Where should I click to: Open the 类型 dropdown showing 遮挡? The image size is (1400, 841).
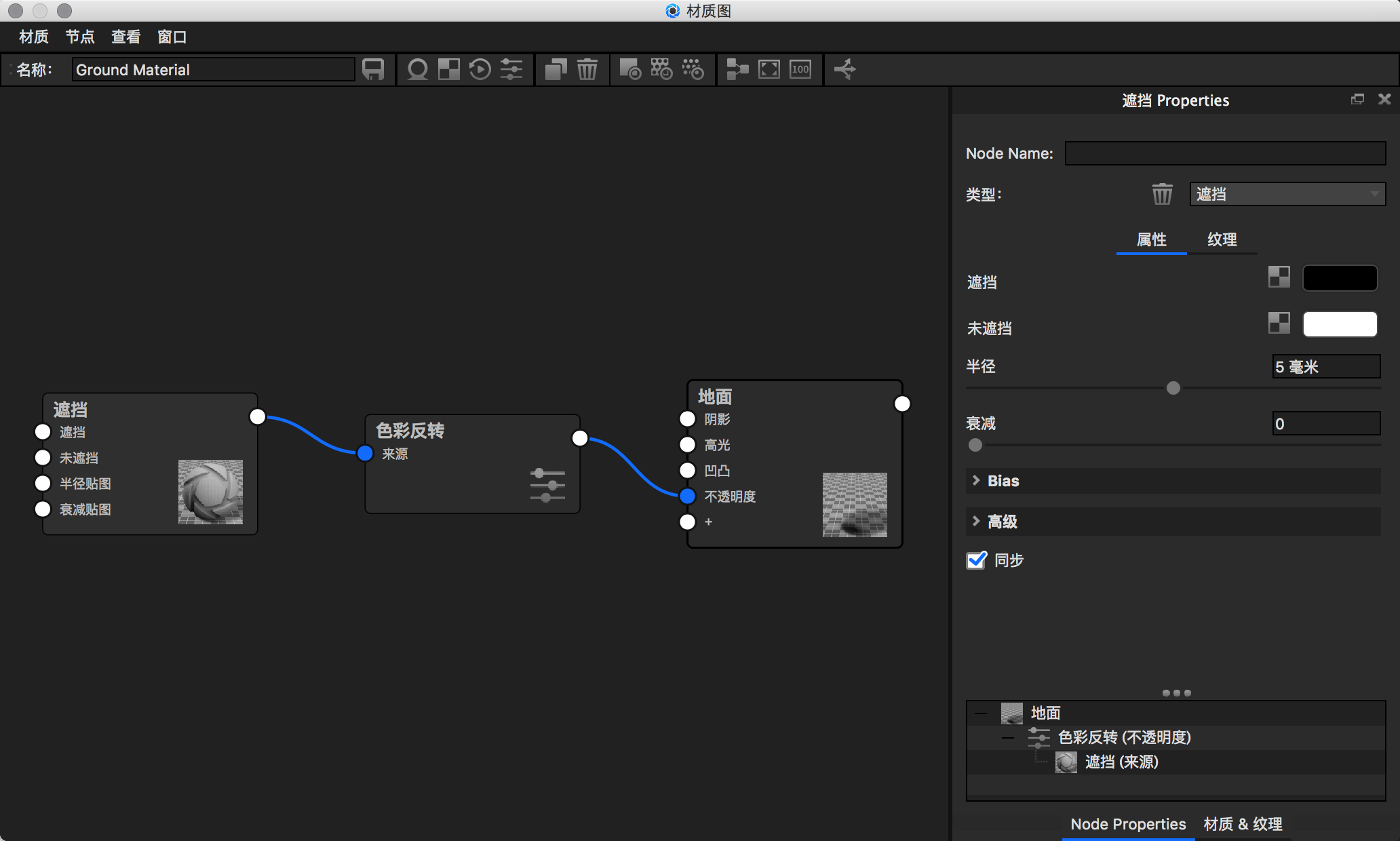1287,195
